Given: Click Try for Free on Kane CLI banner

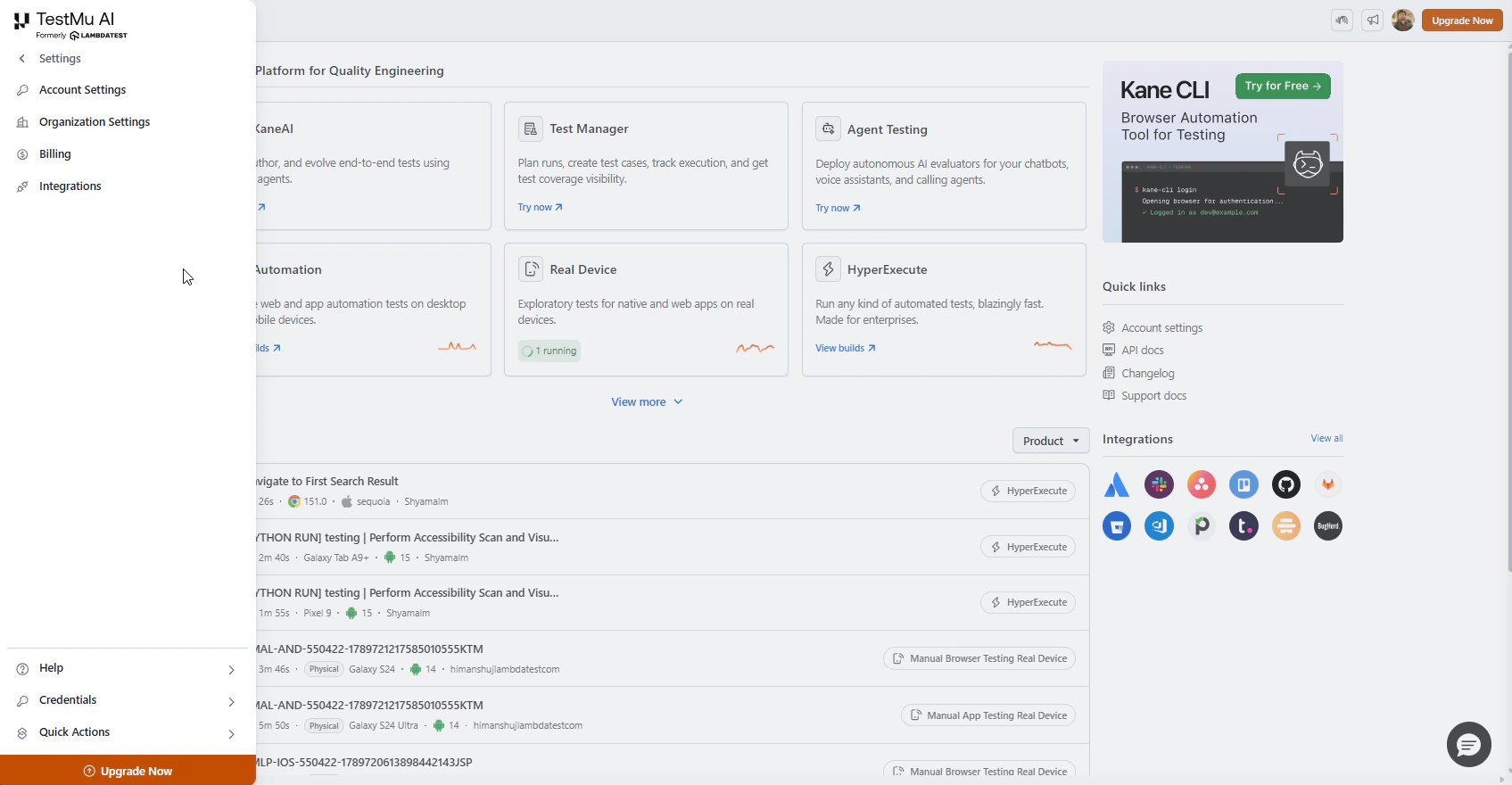Looking at the screenshot, I should click(x=1283, y=87).
